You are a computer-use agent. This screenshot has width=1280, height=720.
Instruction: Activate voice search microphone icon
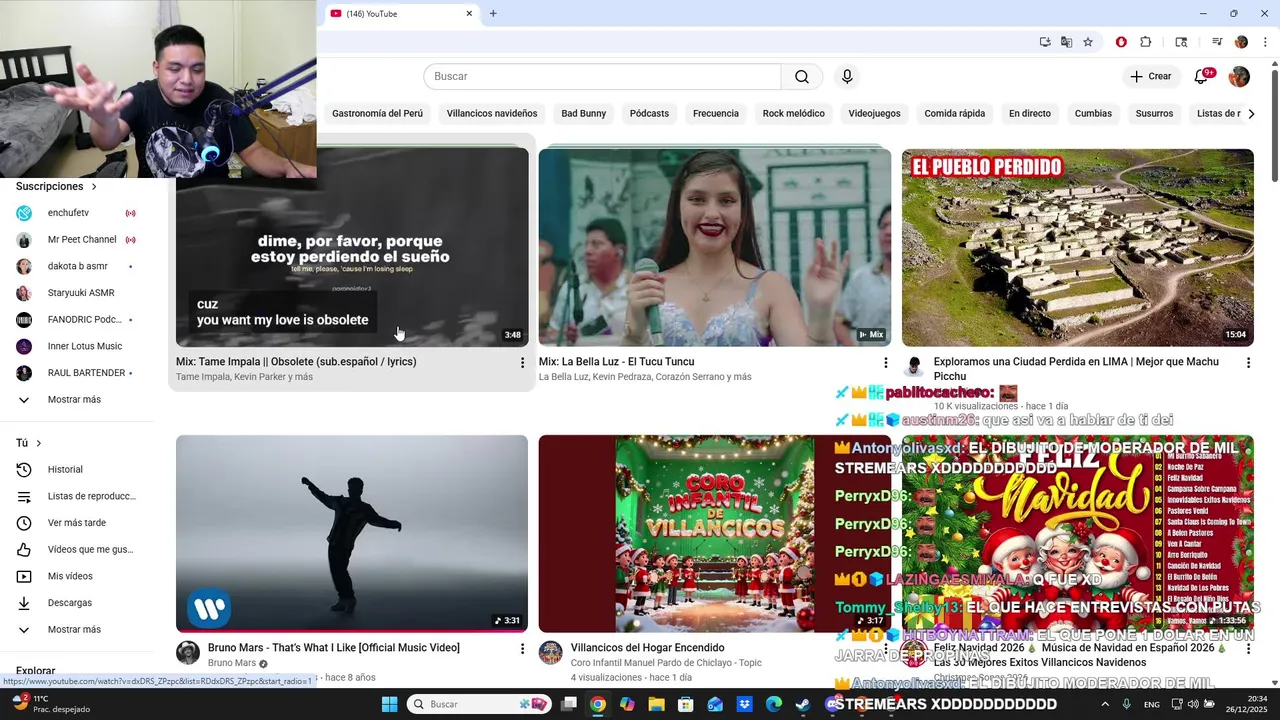pyautogui.click(x=847, y=77)
